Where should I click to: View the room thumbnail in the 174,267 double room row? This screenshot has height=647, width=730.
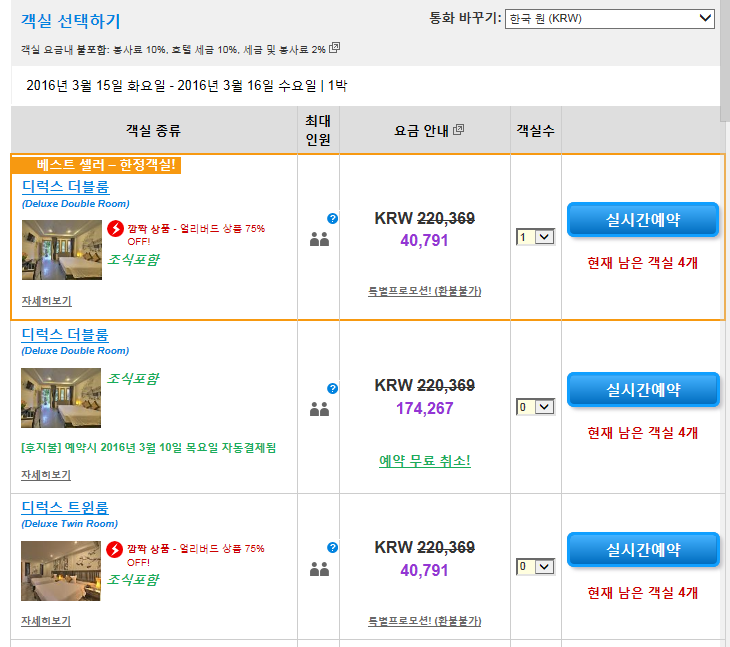pyautogui.click(x=61, y=398)
